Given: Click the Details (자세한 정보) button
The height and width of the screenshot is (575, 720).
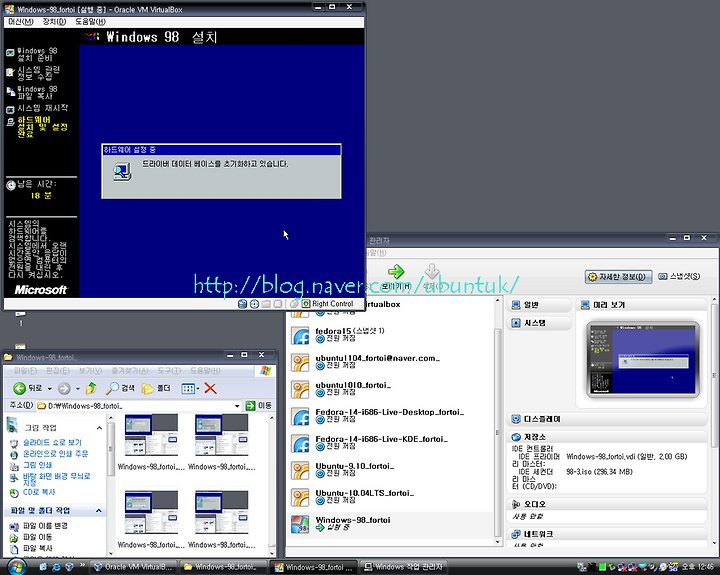Looking at the screenshot, I should click(619, 276).
